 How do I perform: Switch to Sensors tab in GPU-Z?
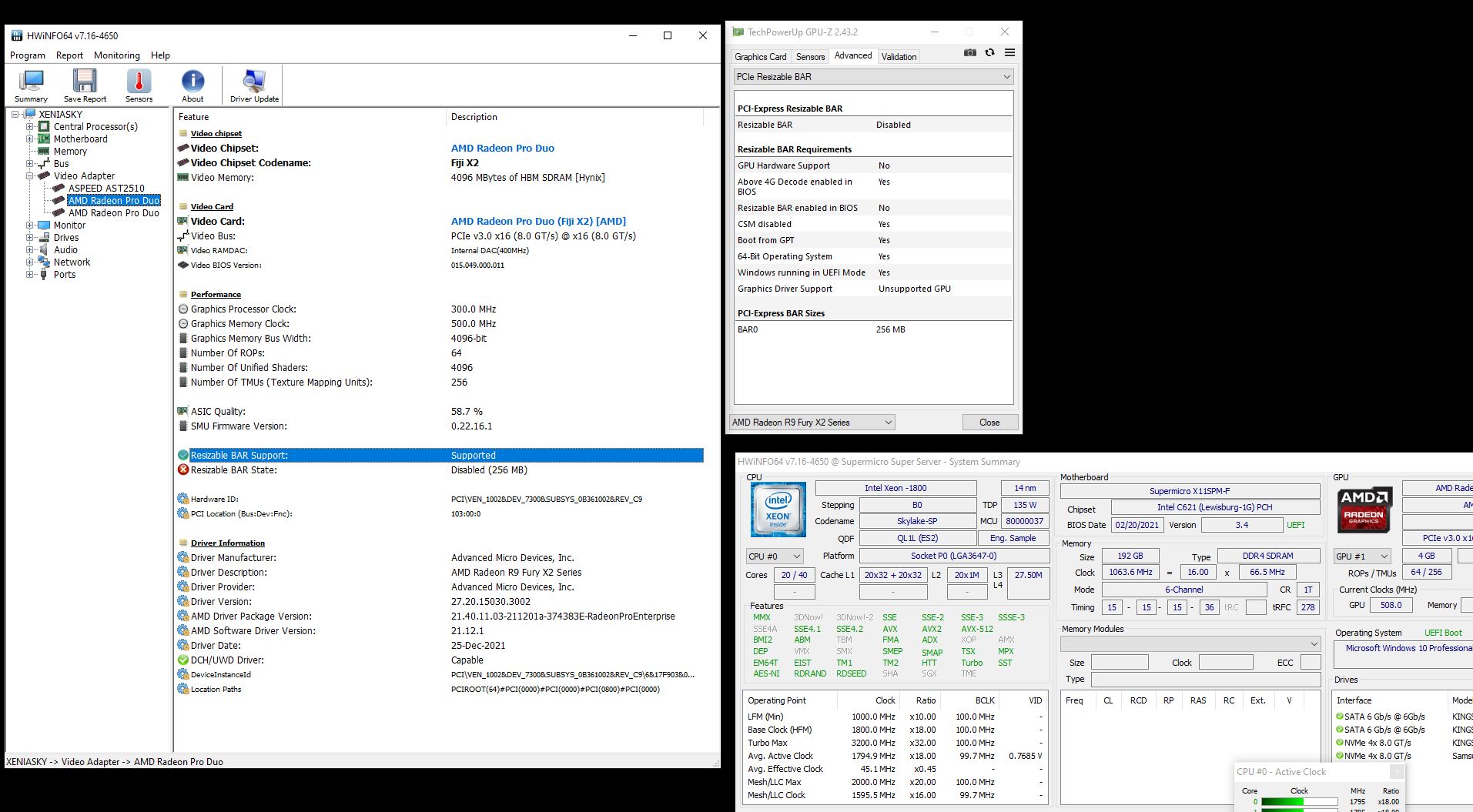[x=810, y=56]
